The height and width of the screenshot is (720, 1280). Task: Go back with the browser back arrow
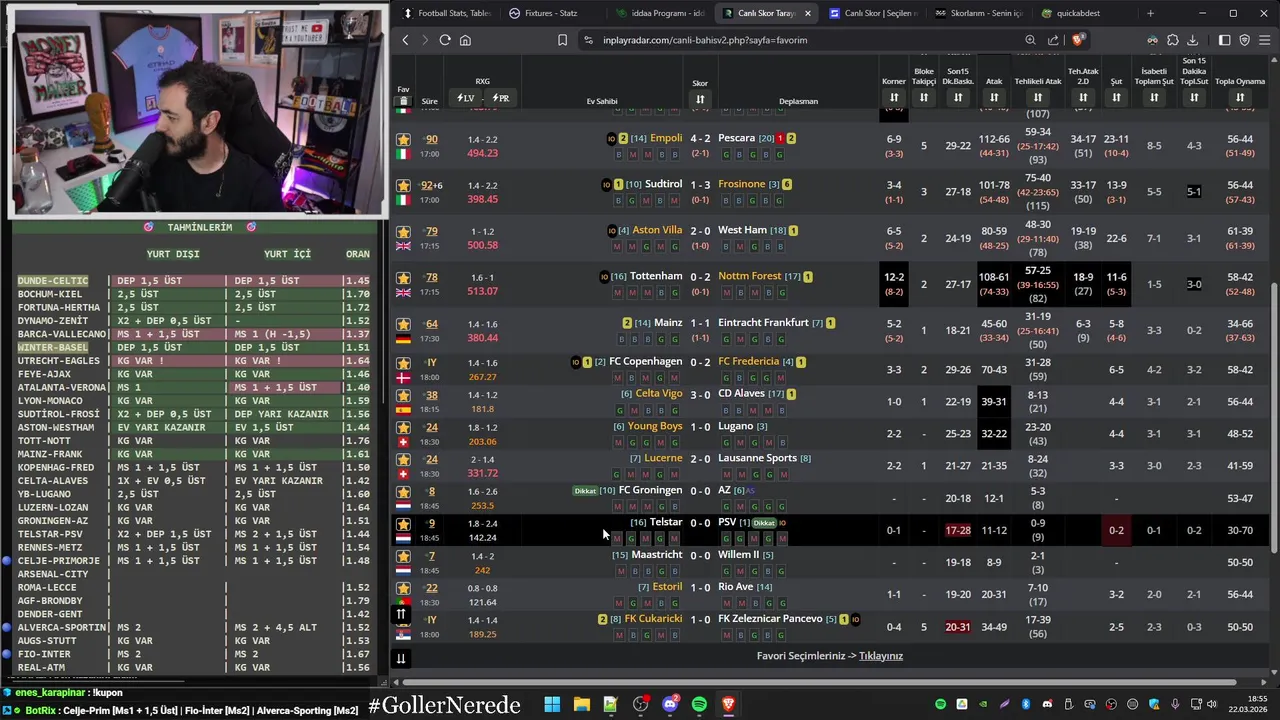coord(405,40)
